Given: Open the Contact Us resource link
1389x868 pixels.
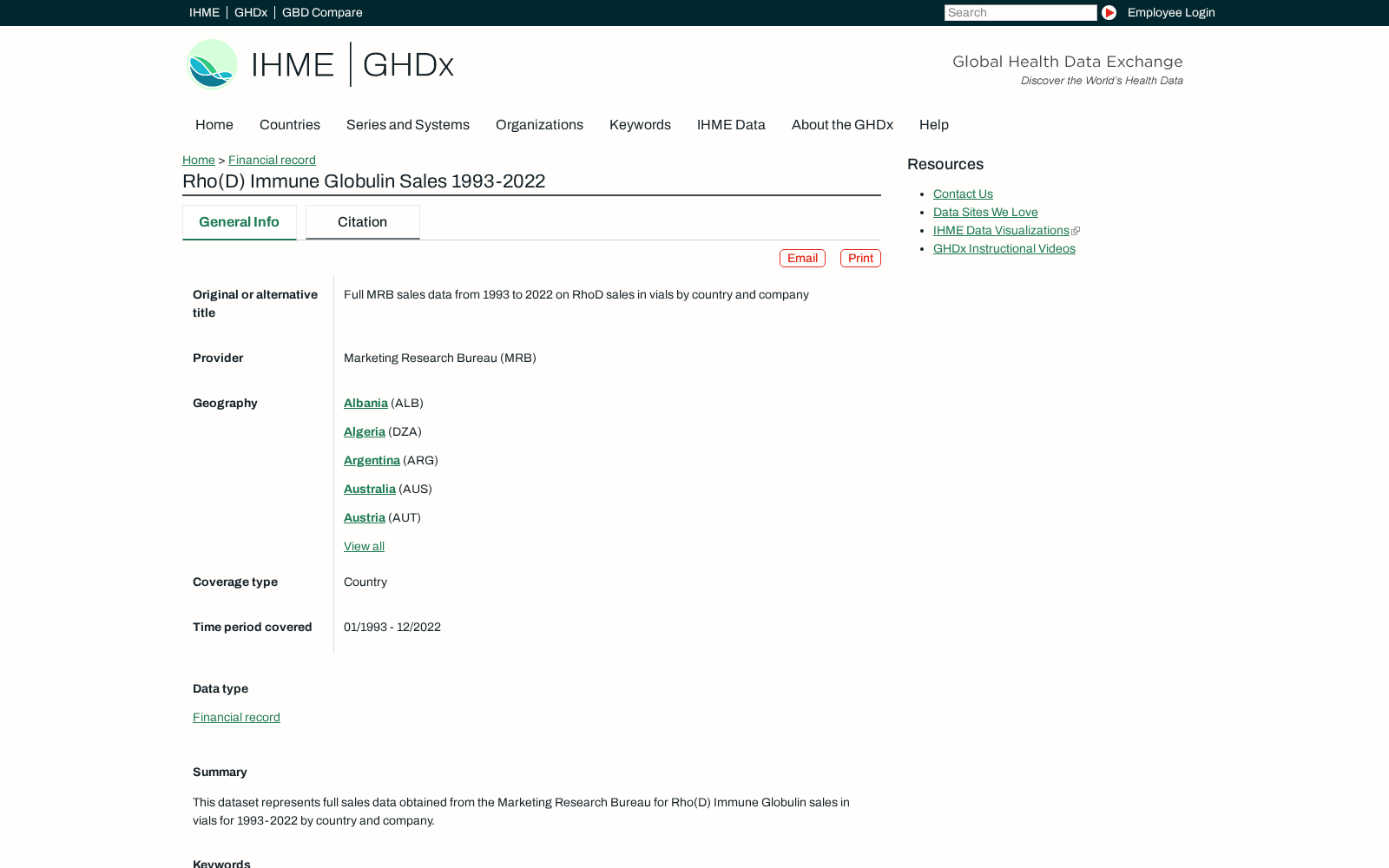Looking at the screenshot, I should (x=963, y=194).
